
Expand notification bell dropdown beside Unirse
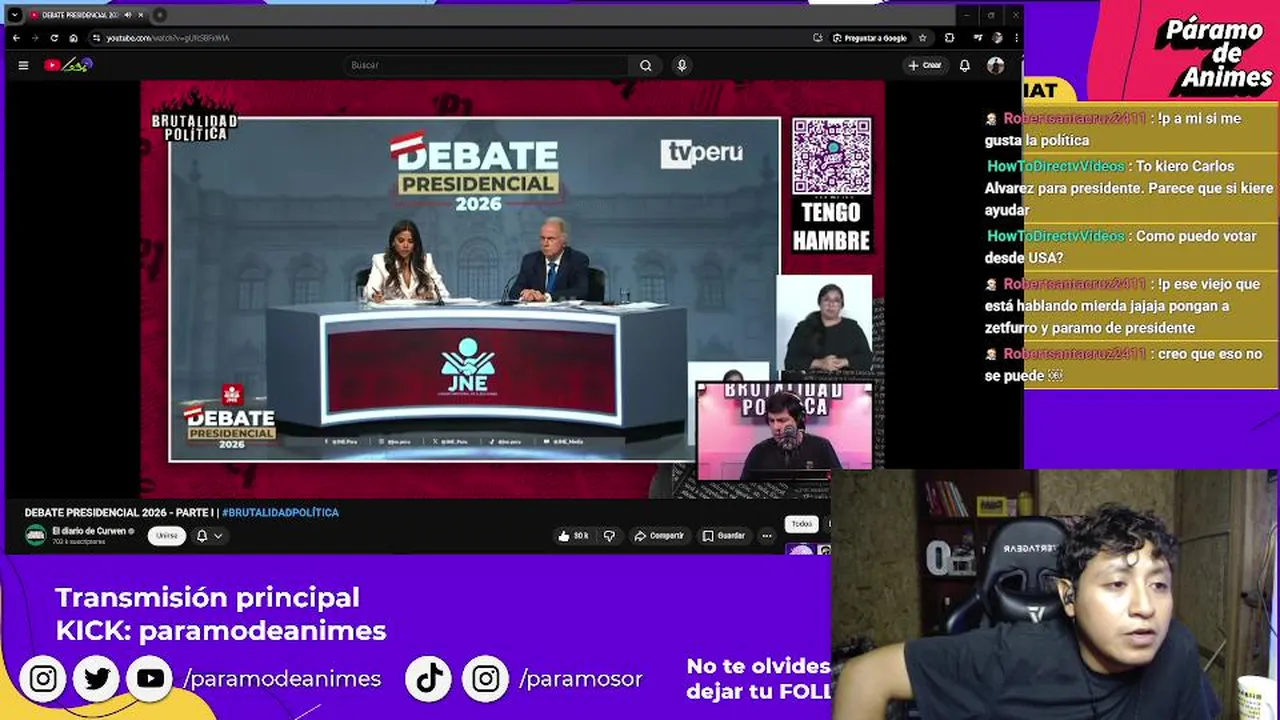click(209, 536)
